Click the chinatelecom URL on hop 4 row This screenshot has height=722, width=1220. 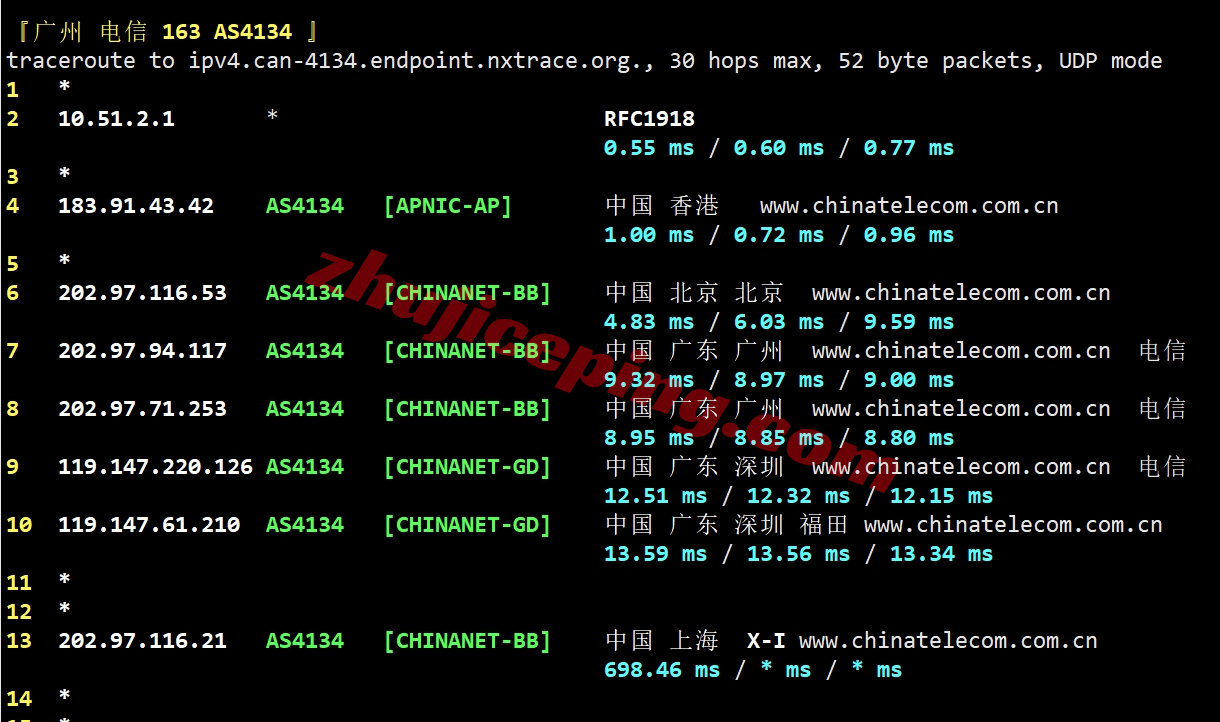[909, 206]
